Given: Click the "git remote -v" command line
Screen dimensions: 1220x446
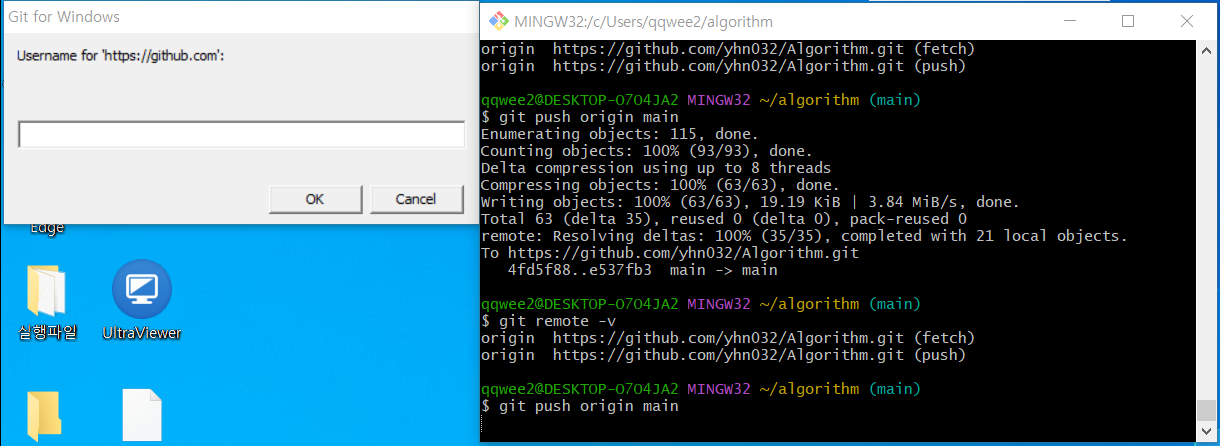Looking at the screenshot, I should [548, 321].
